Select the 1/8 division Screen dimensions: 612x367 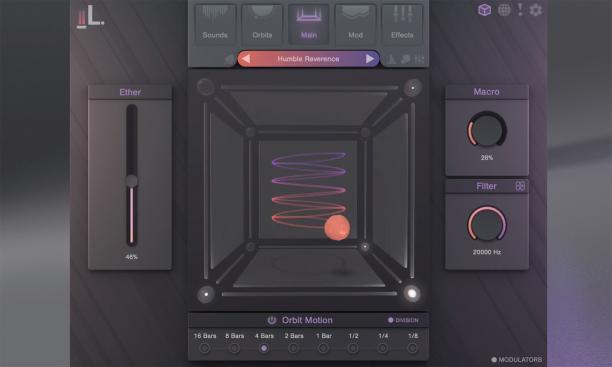coord(412,348)
